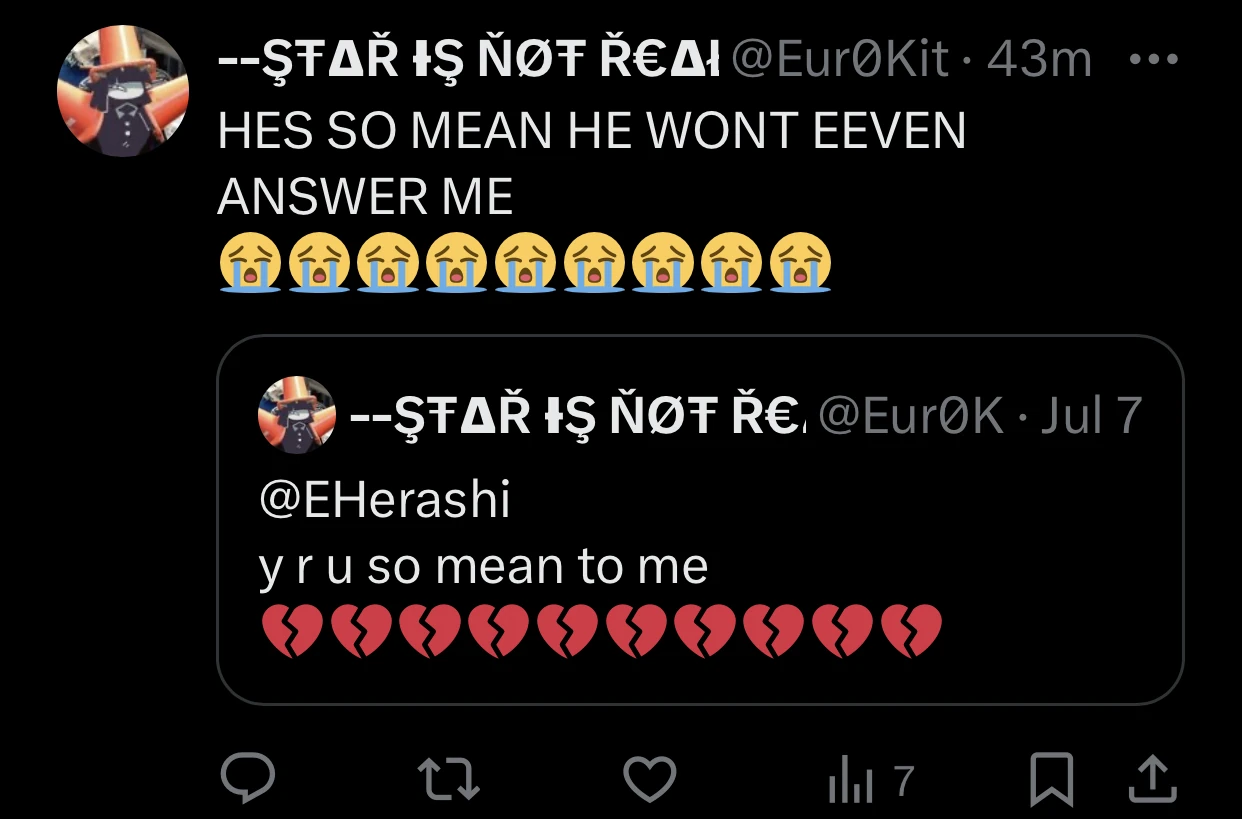Screen dimensions: 1242x819
Task: Like the tweet with heart icon
Action: (x=650, y=780)
